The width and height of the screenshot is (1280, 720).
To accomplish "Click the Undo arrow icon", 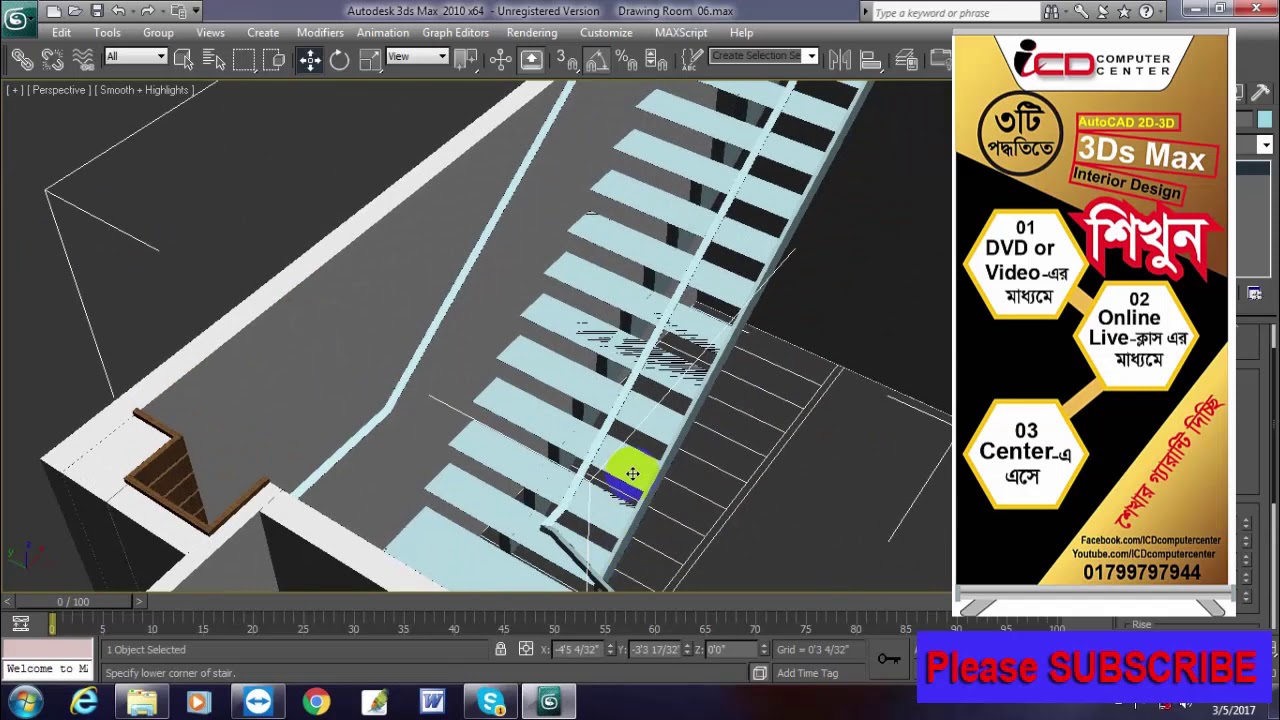I will click(x=118, y=11).
